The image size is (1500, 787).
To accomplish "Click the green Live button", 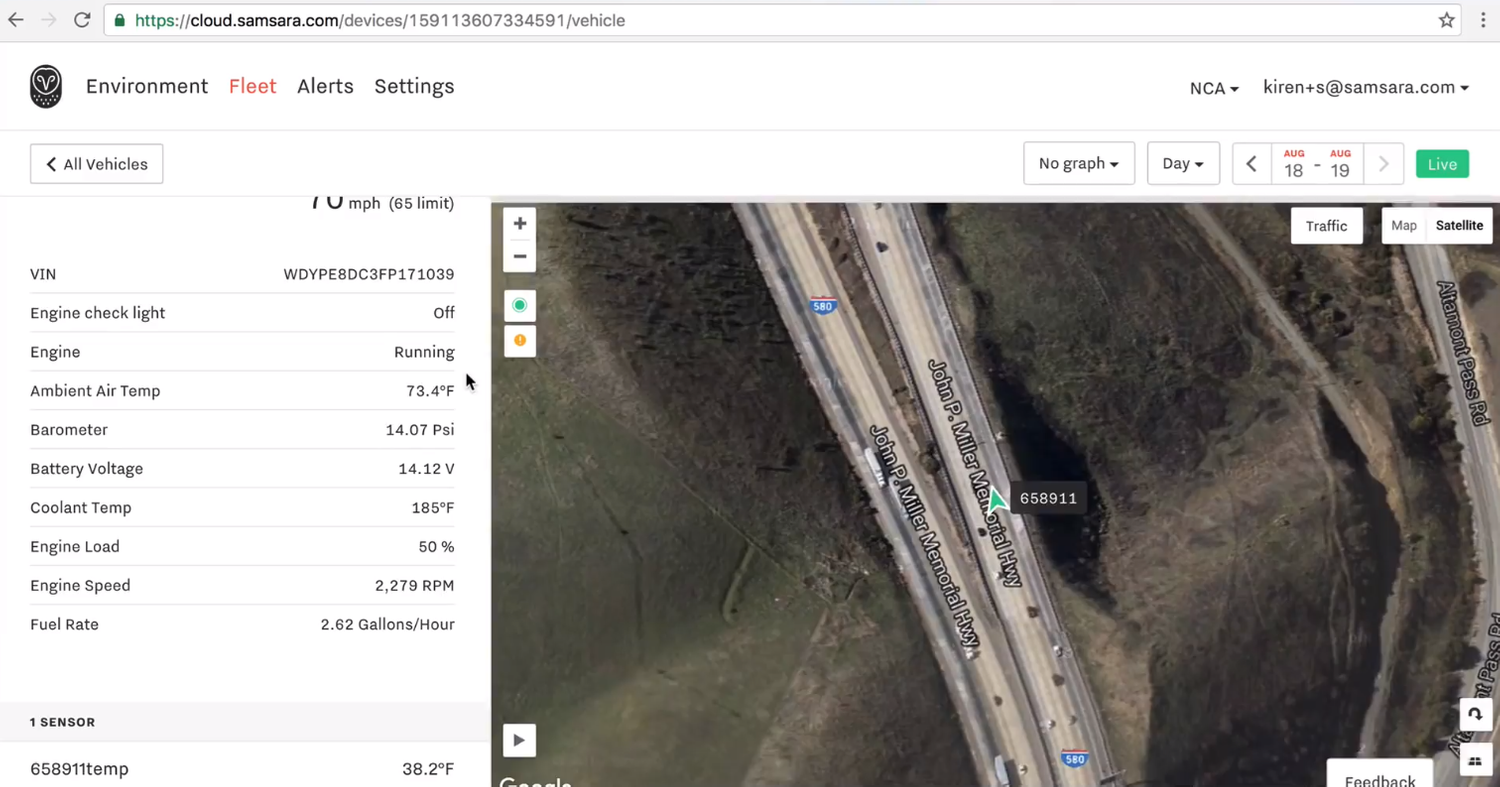I will click(x=1441, y=164).
